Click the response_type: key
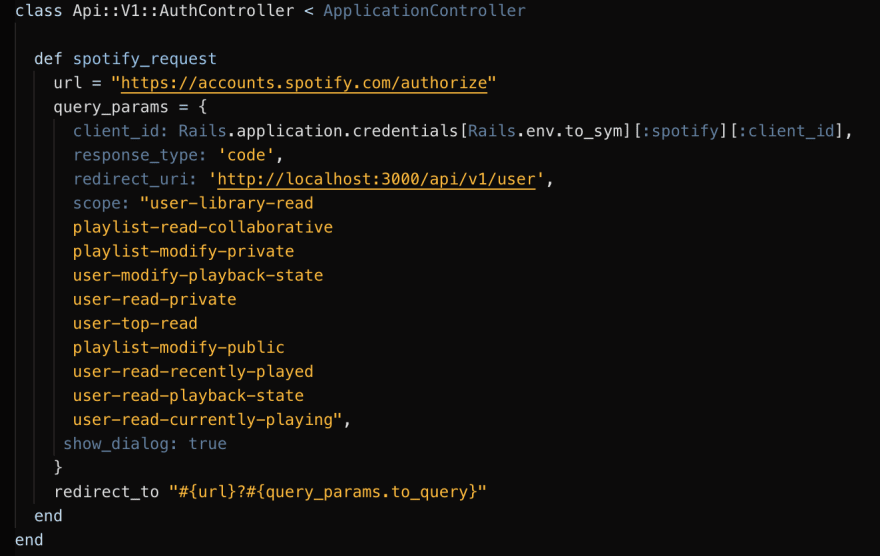This screenshot has height=556, width=880. pyautogui.click(x=139, y=155)
